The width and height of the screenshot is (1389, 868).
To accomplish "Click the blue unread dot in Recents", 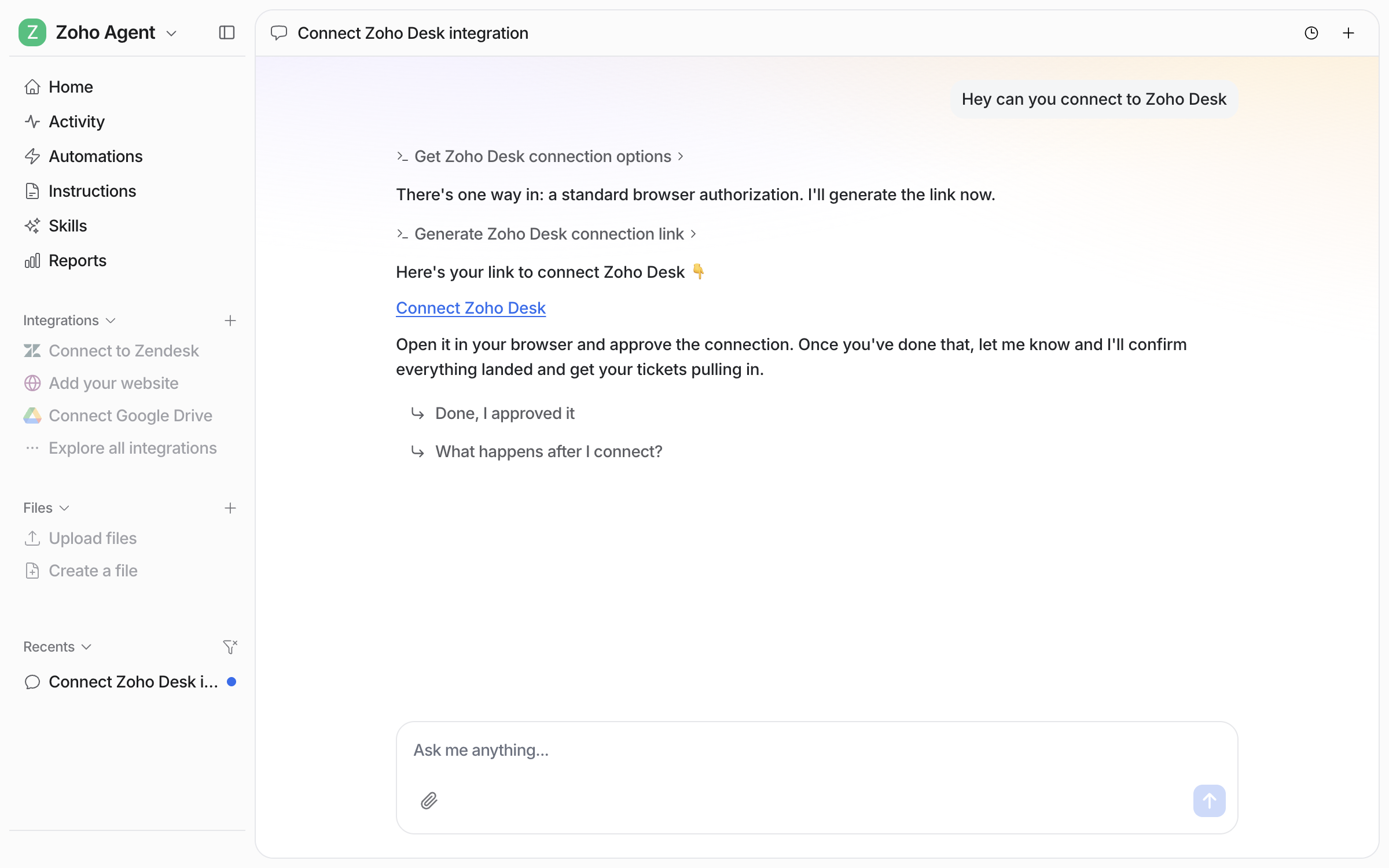I will click(x=231, y=682).
